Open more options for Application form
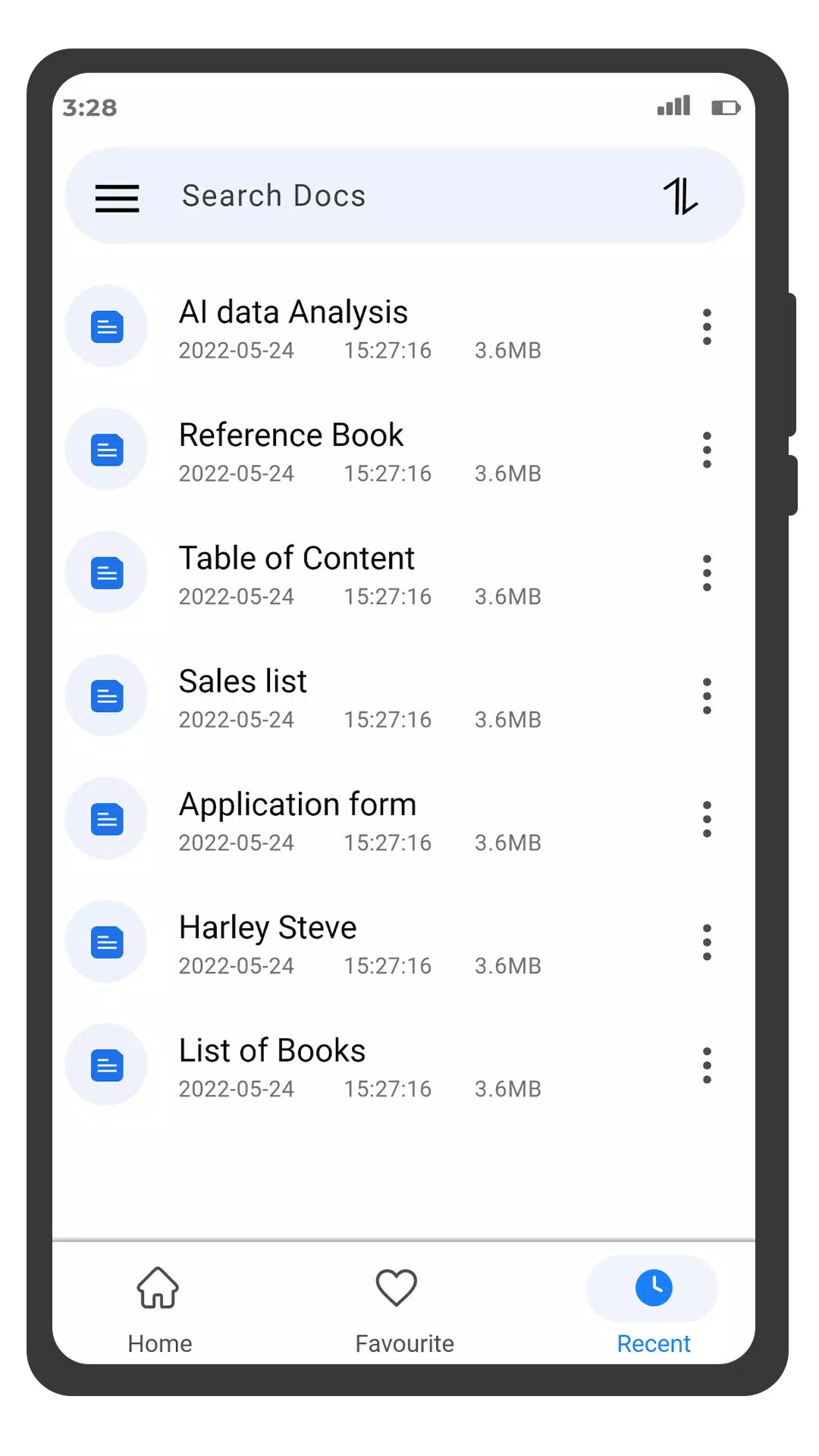The height and width of the screenshot is (1456, 819). tap(707, 819)
